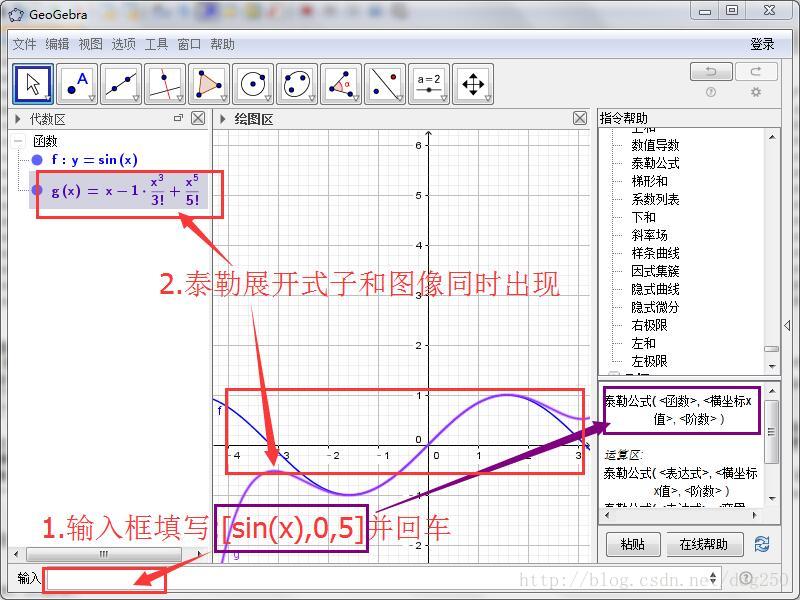Screen dimensions: 800x600
Task: Close the Algebra view (代数区)
Action: (198, 118)
